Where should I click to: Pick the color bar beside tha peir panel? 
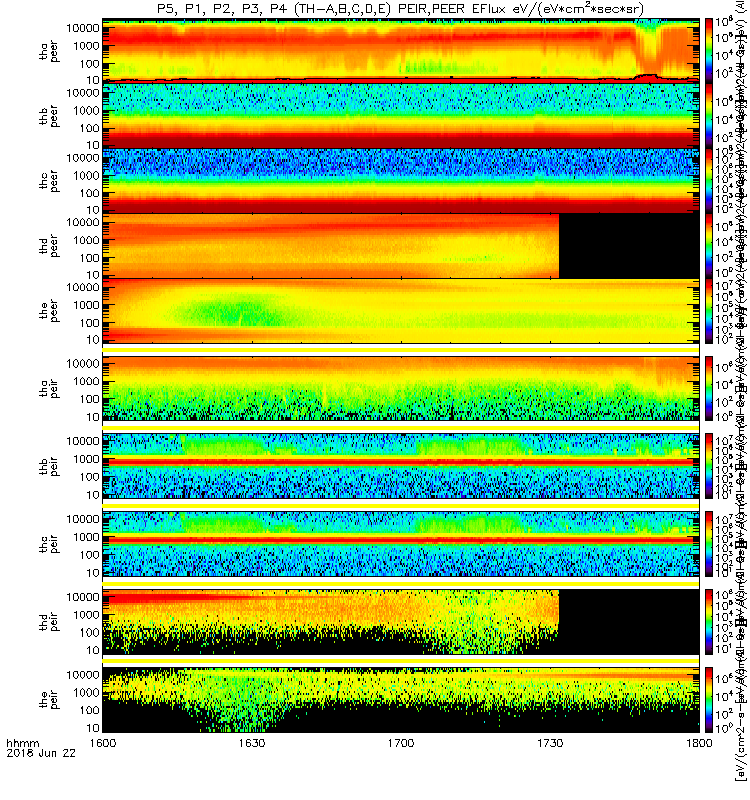tap(709, 388)
